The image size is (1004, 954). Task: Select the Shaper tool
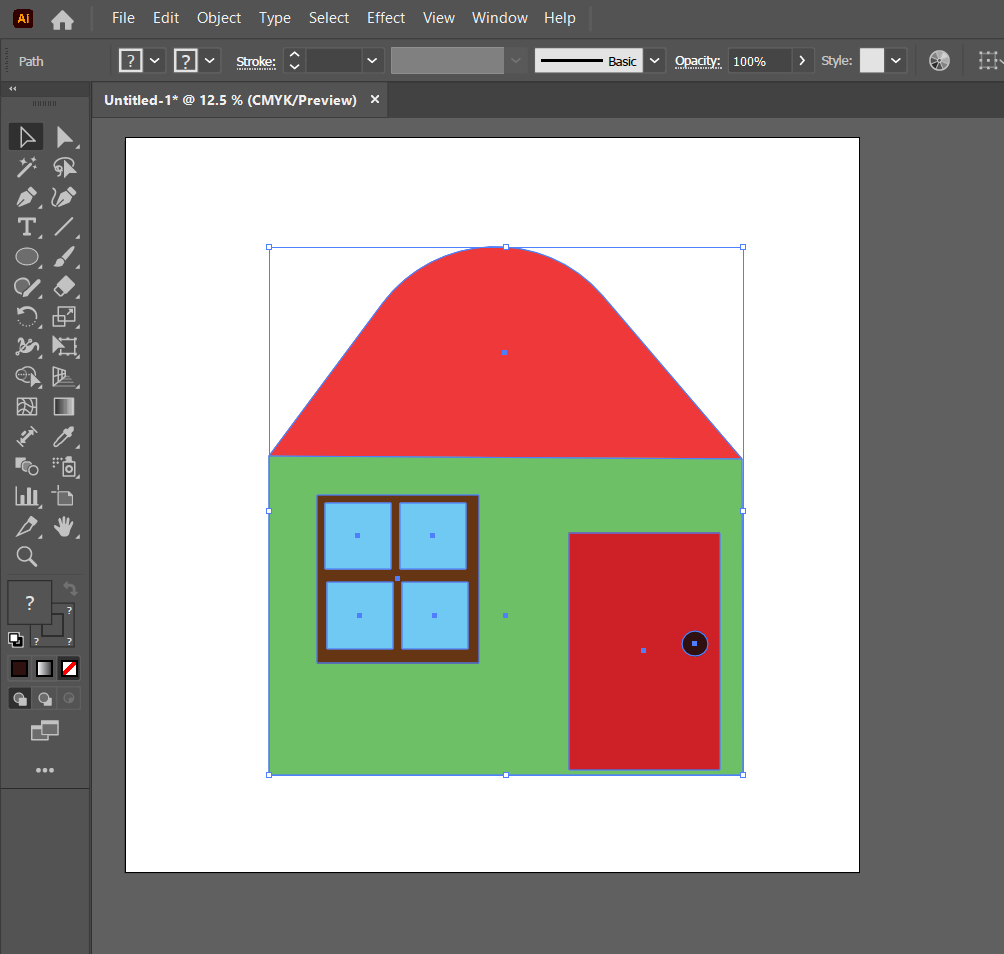pyautogui.click(x=26, y=287)
